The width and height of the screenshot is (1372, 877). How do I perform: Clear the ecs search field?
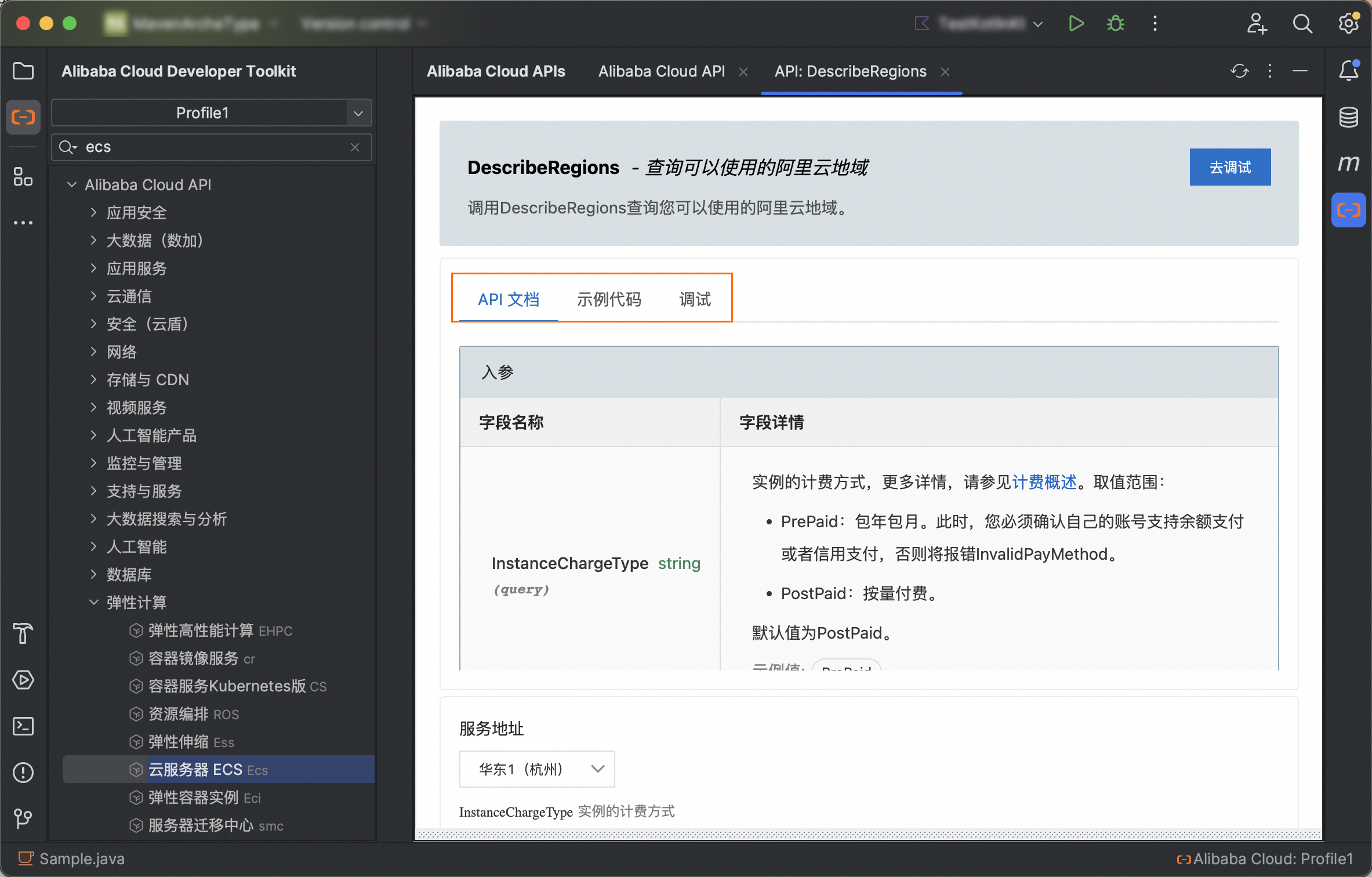point(355,147)
